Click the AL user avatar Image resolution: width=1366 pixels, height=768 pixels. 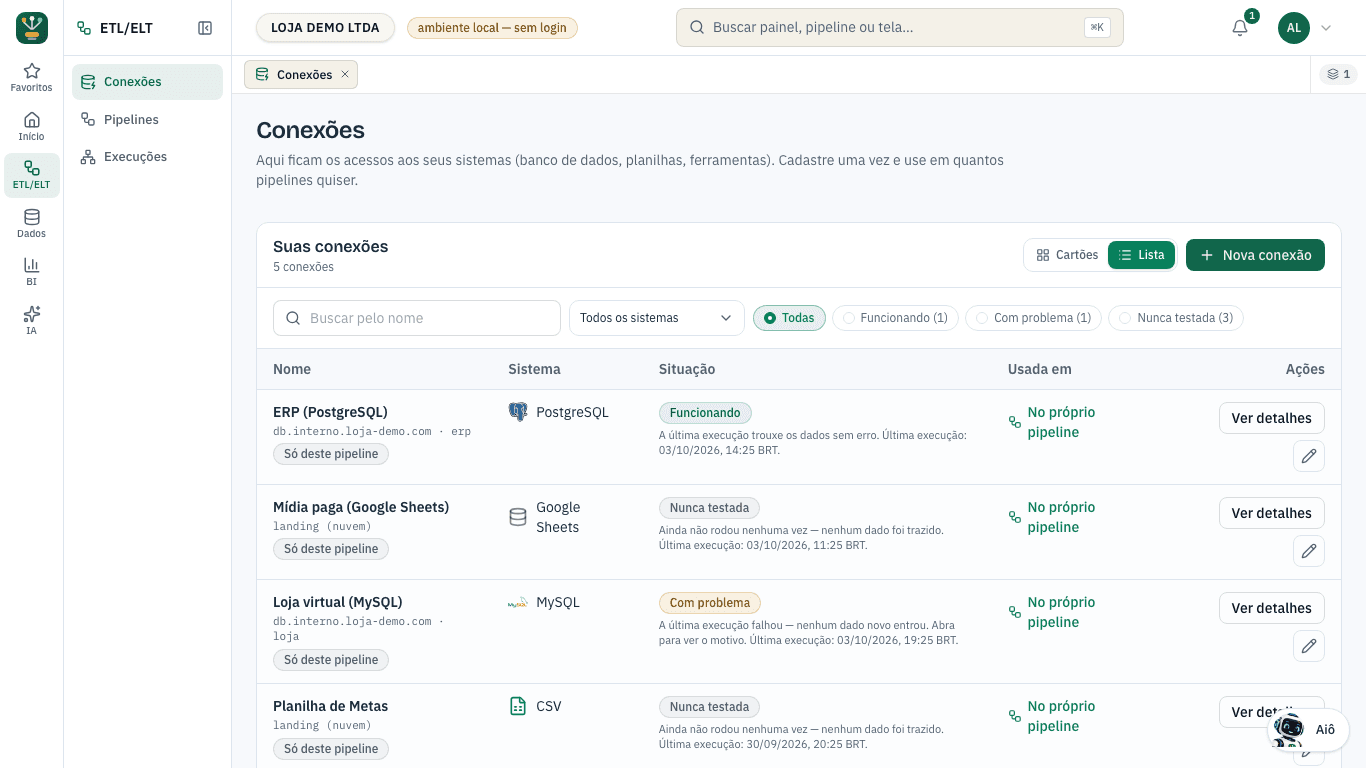click(x=1294, y=28)
